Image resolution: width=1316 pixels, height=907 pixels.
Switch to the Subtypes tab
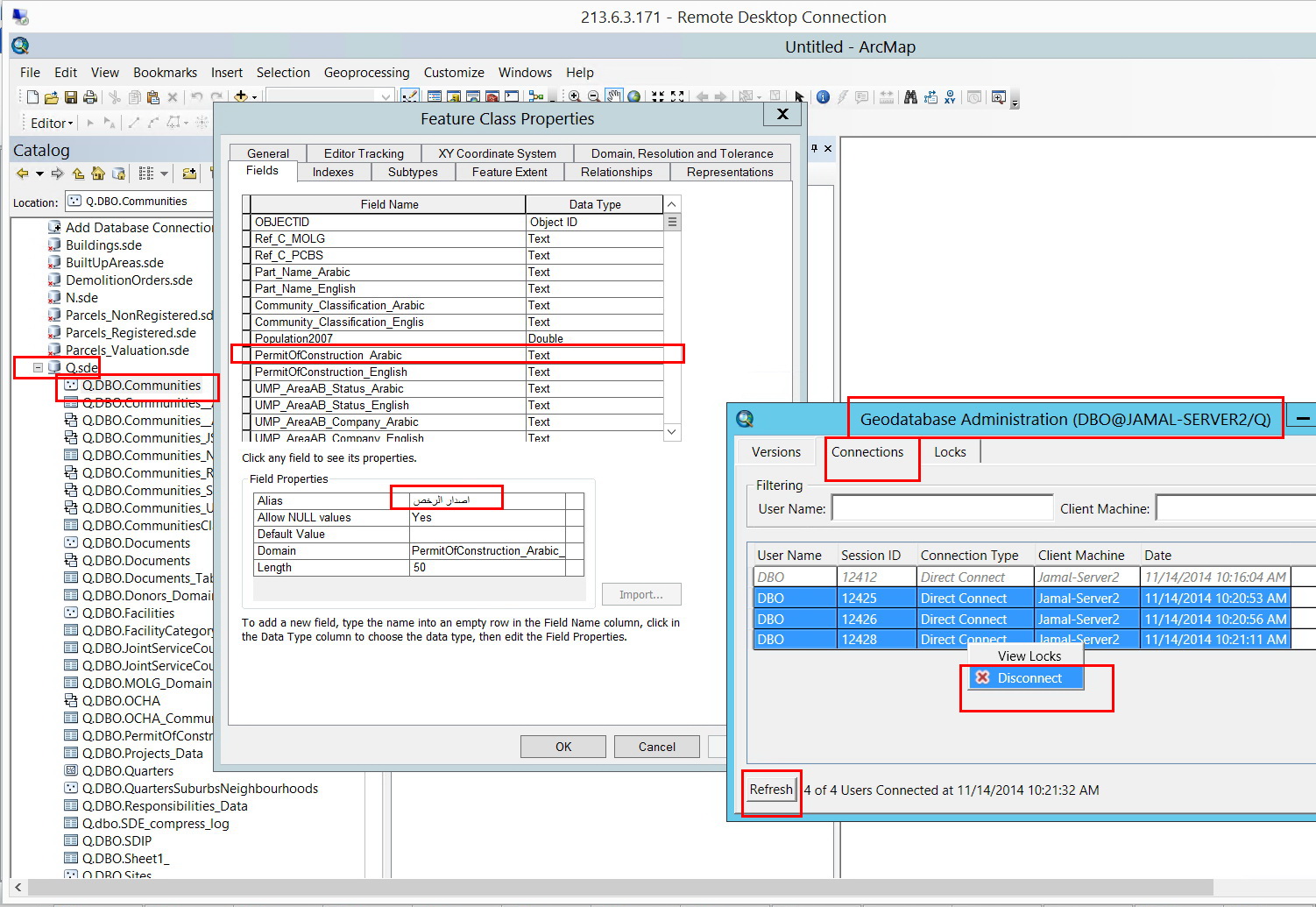coord(413,173)
